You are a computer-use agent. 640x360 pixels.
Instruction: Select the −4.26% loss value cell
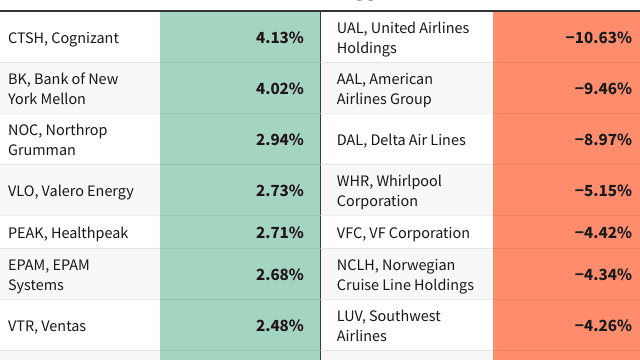coord(567,325)
